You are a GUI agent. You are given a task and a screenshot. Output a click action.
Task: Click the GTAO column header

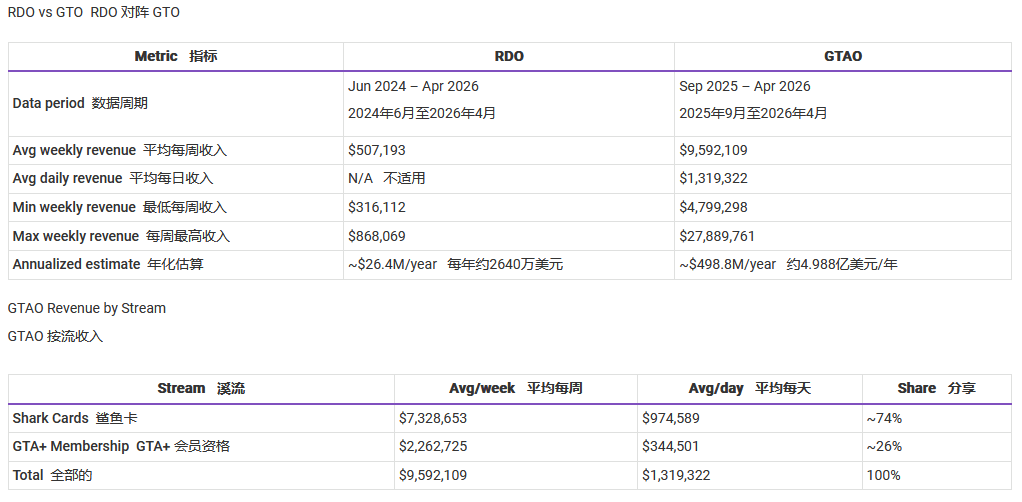[x=842, y=56]
